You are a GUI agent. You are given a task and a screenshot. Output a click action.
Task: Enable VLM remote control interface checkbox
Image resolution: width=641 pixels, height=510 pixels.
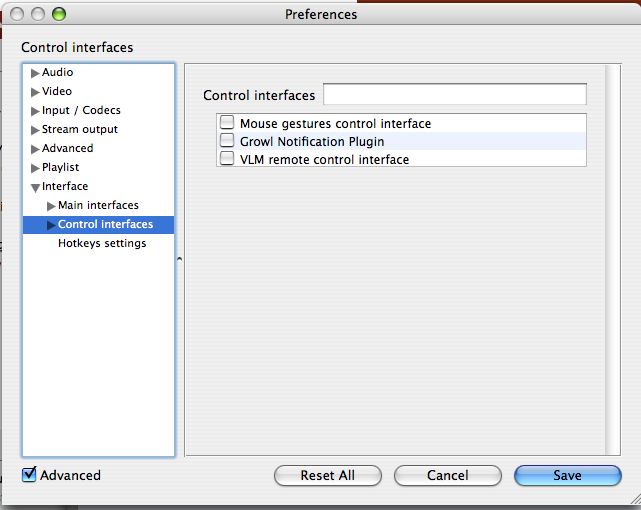227,158
